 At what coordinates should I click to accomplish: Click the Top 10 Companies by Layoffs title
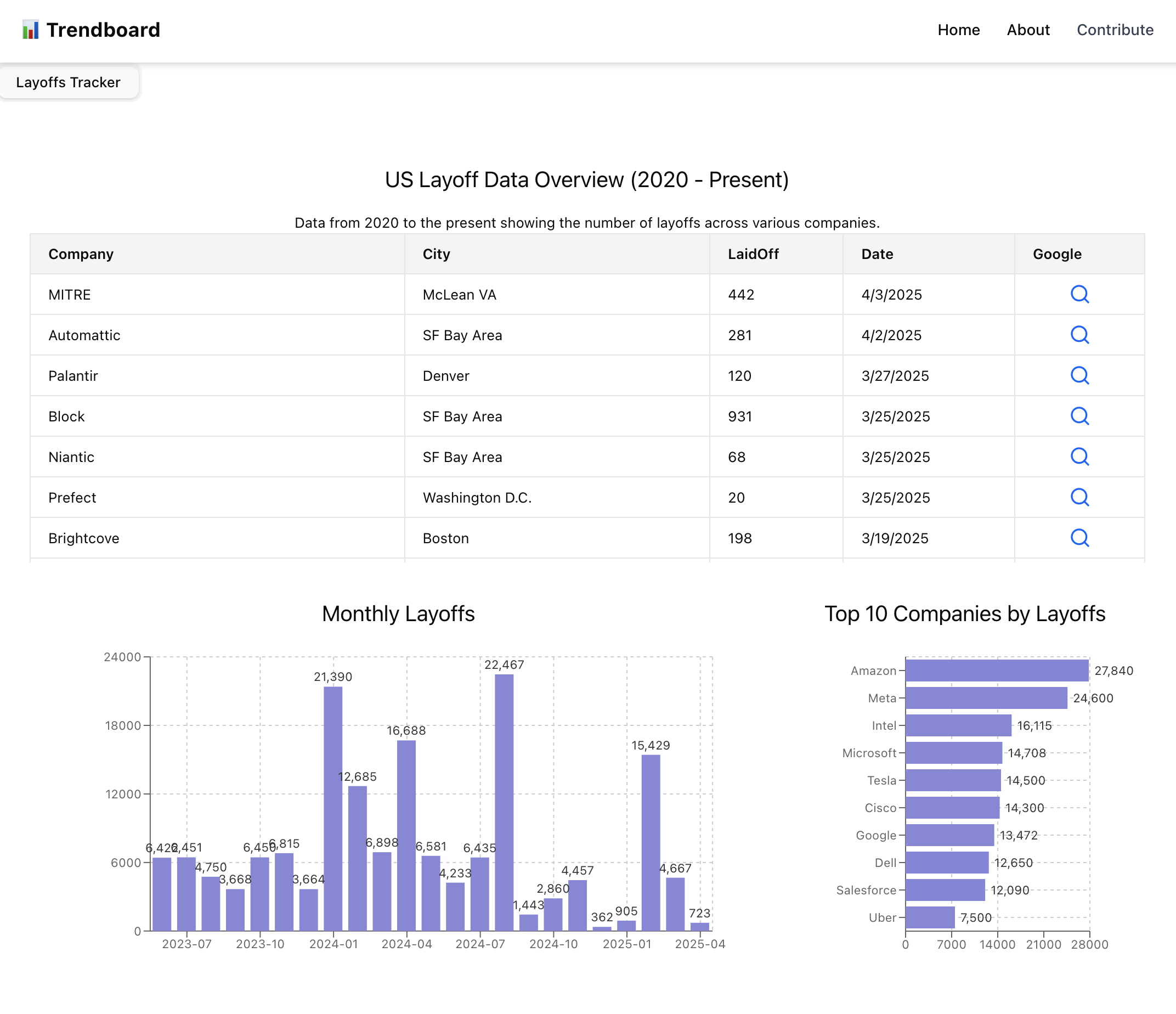click(x=965, y=614)
